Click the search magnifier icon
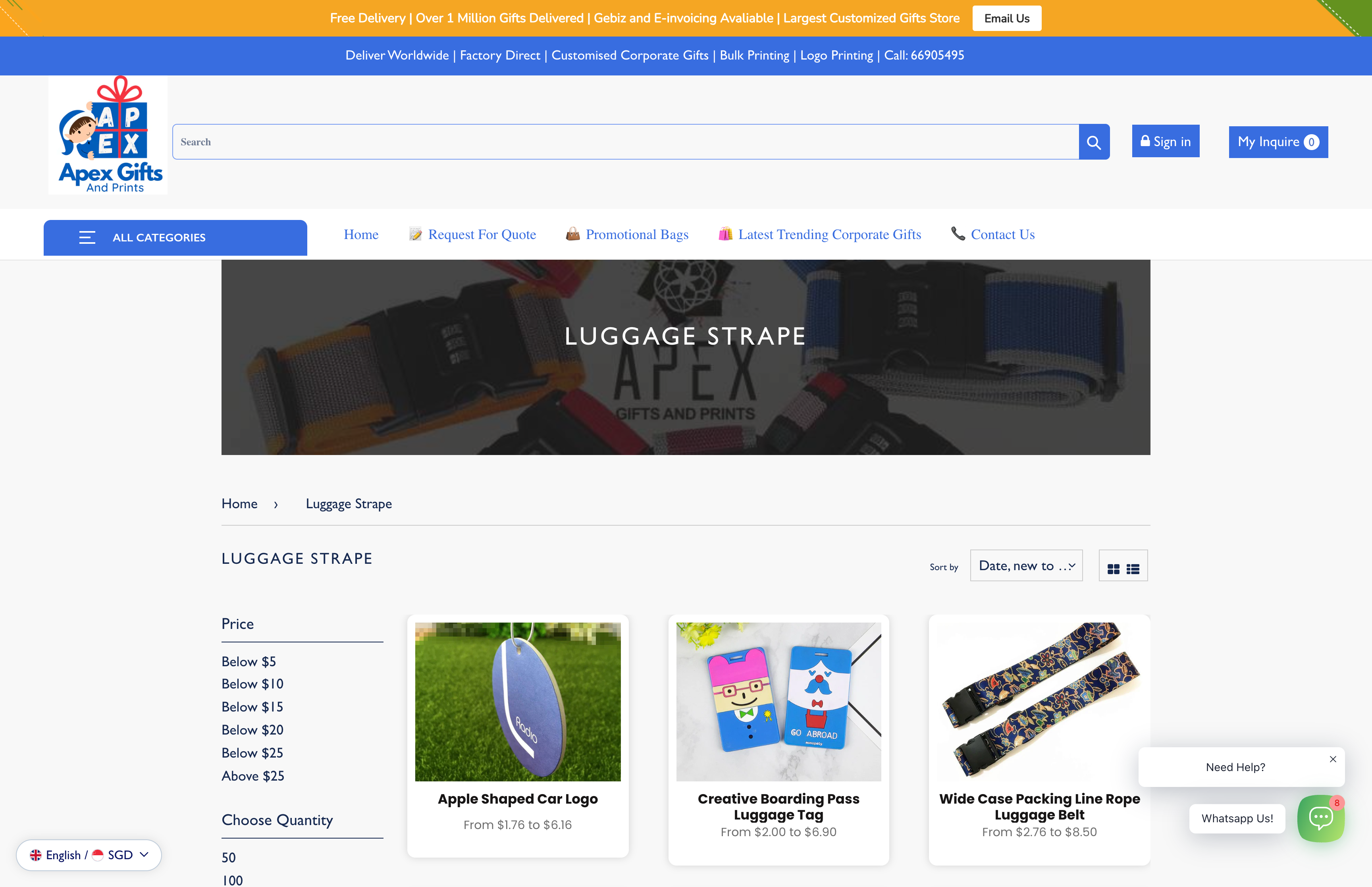Viewport: 1372px width, 887px height. tap(1093, 141)
